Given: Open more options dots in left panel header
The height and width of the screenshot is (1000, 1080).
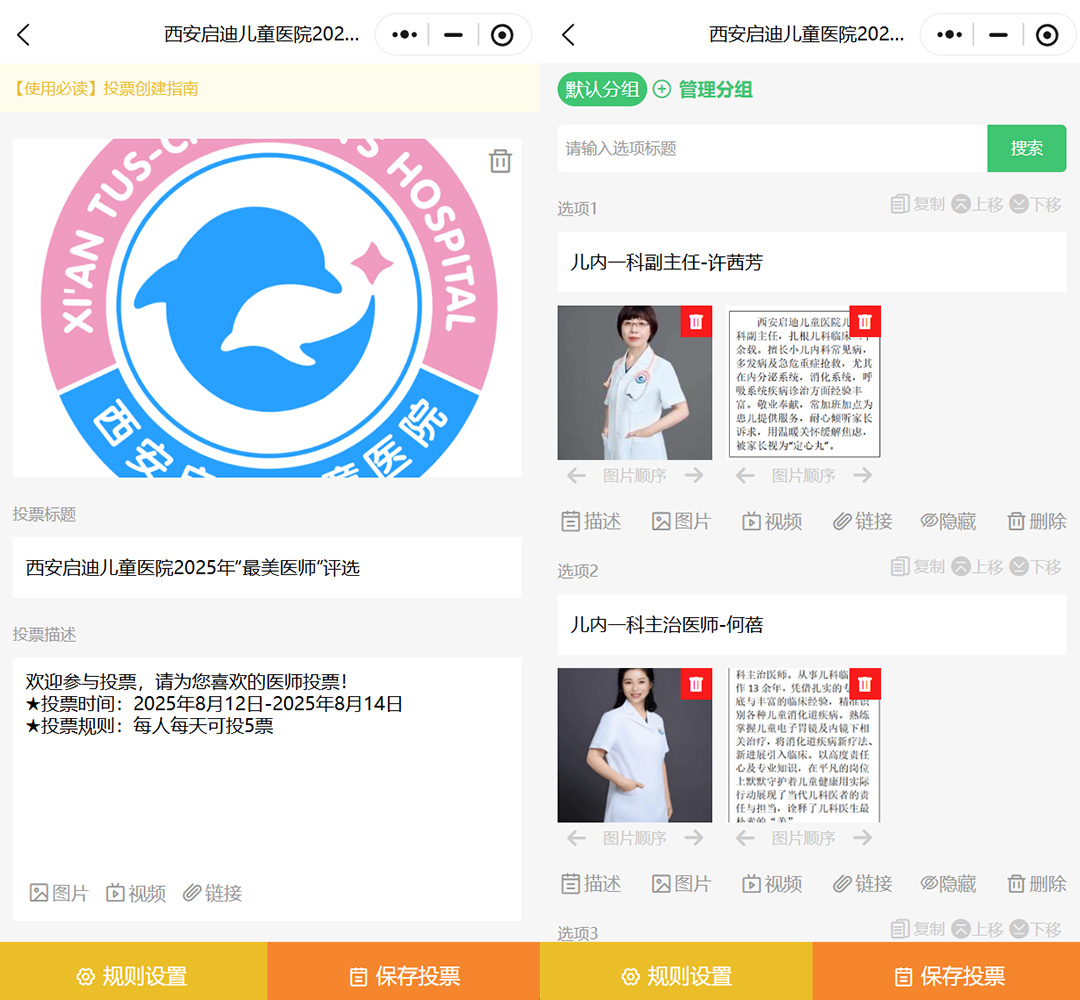Looking at the screenshot, I should click(x=404, y=34).
